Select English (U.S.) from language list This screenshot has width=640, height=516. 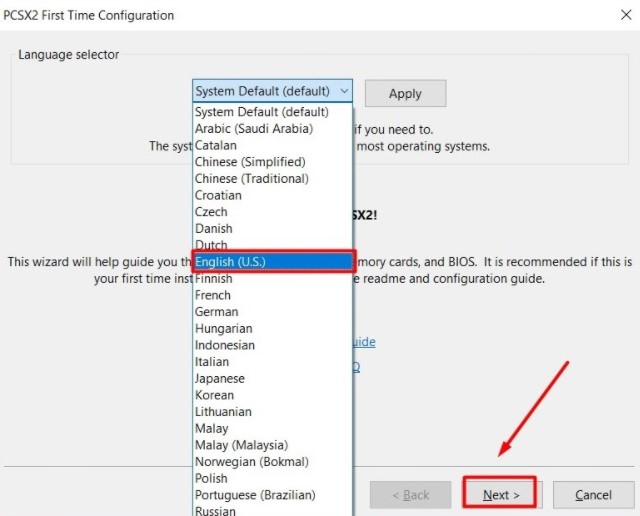click(x=272, y=262)
